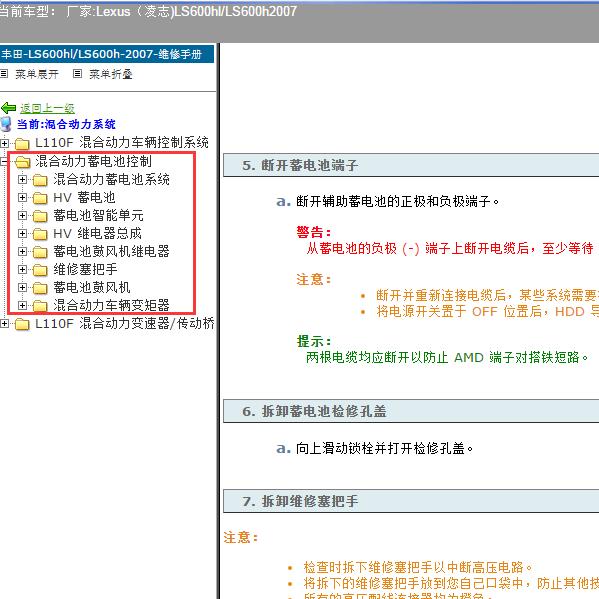Expand L110F 混合动力变速器/传动桥 node
Screen dimensions: 599x599
coord(4,323)
